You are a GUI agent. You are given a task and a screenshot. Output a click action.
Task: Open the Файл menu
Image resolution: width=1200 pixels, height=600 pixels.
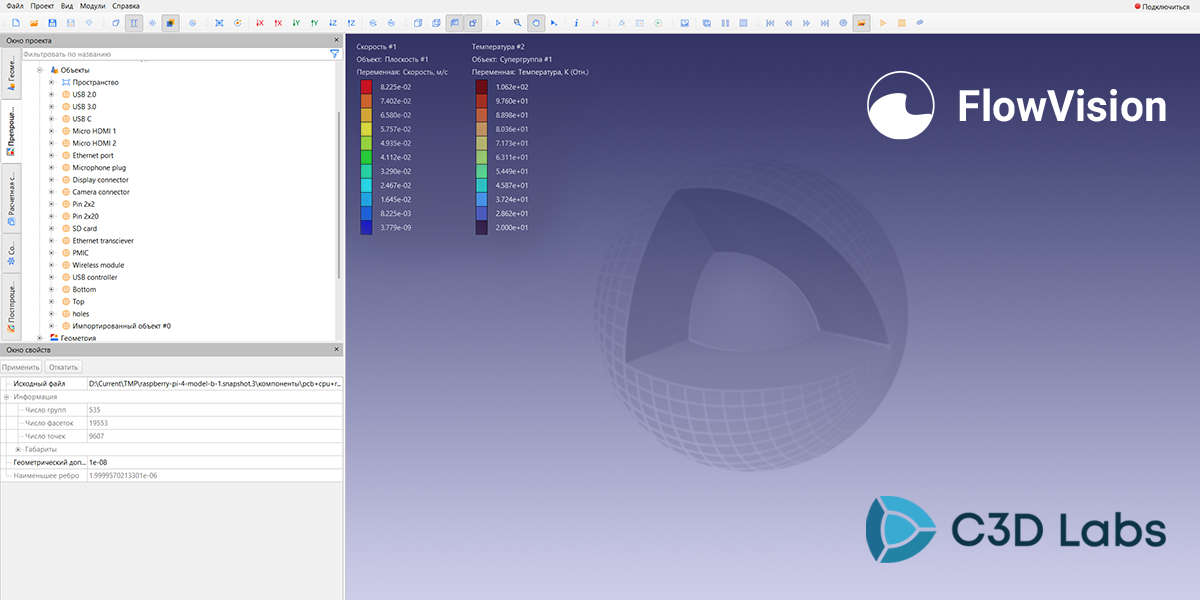pyautogui.click(x=15, y=6)
